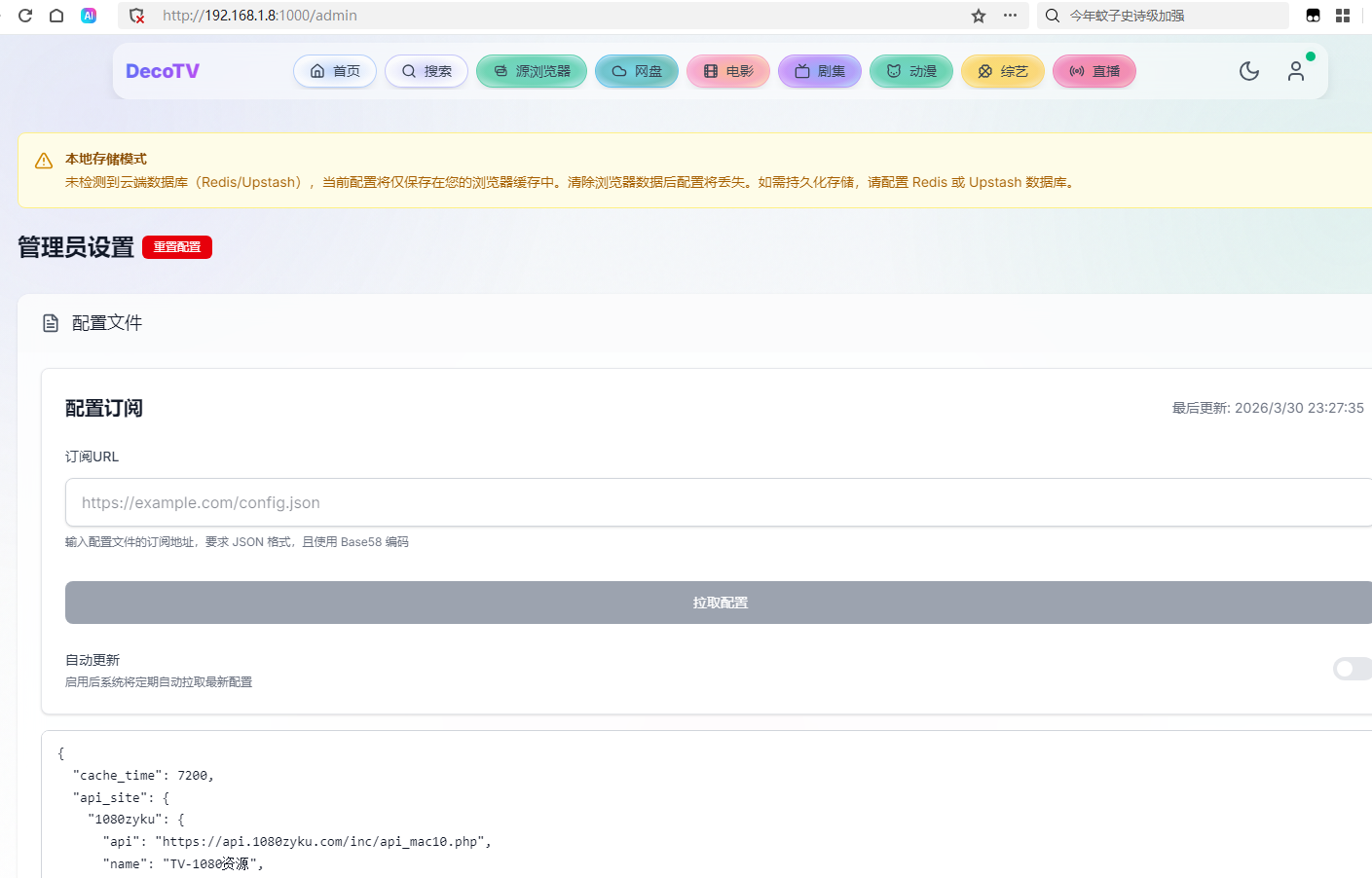1372x878 pixels.
Task: Open the AI assistant icon in browser toolbar
Action: 89,16
